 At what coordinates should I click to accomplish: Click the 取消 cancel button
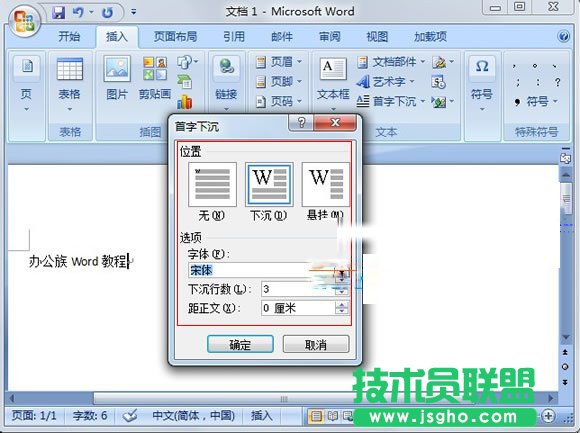(x=316, y=344)
